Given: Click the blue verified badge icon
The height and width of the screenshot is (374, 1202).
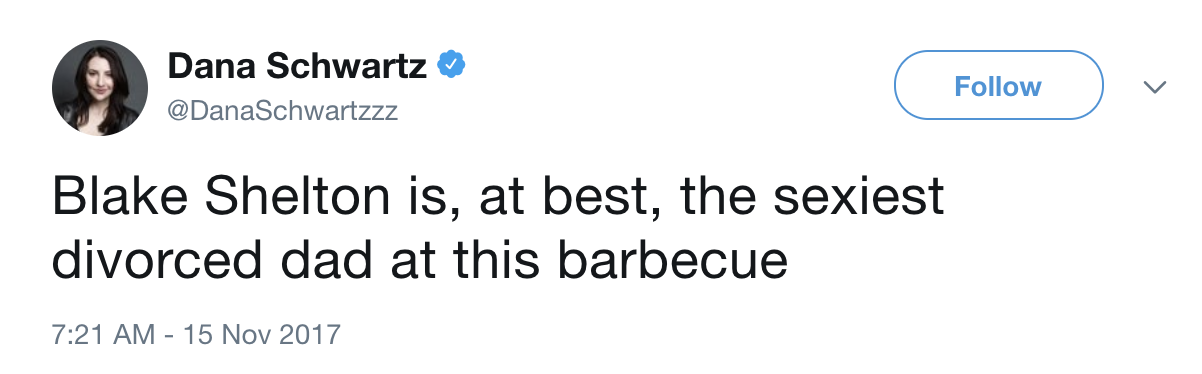Looking at the screenshot, I should point(454,66).
